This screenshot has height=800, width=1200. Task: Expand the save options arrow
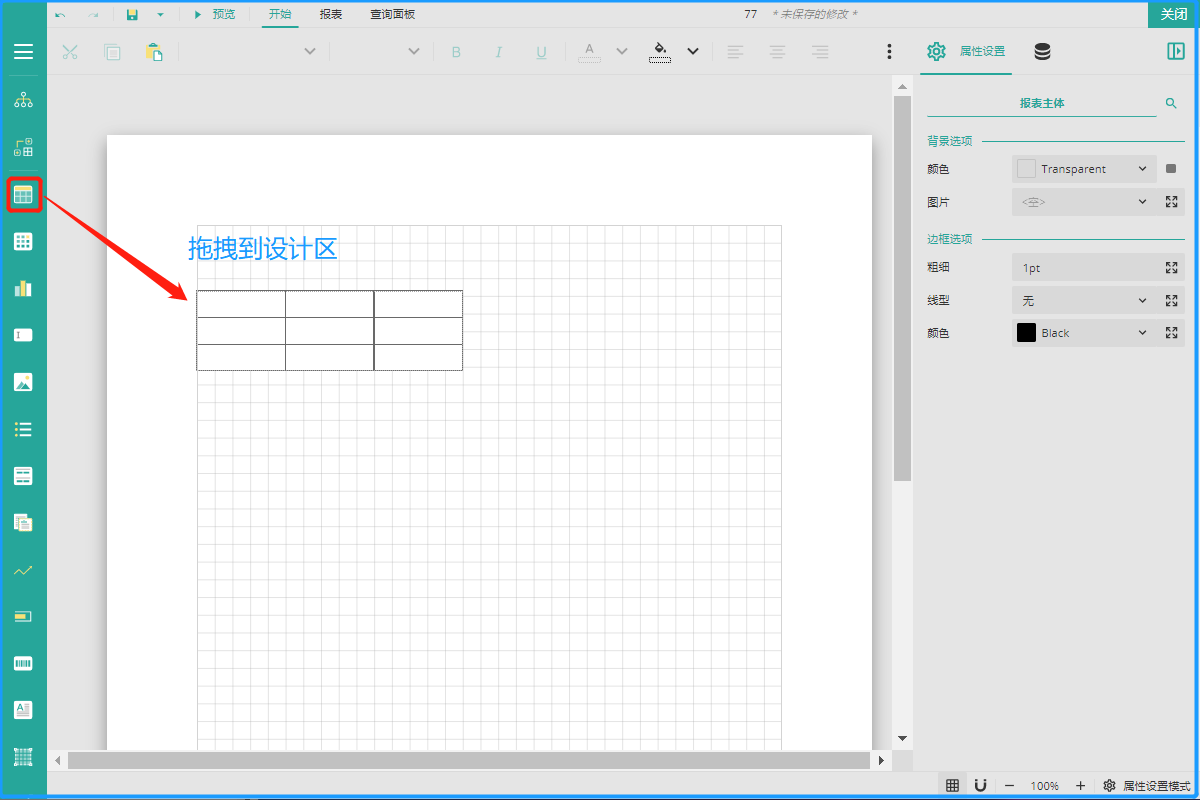pyautogui.click(x=160, y=15)
